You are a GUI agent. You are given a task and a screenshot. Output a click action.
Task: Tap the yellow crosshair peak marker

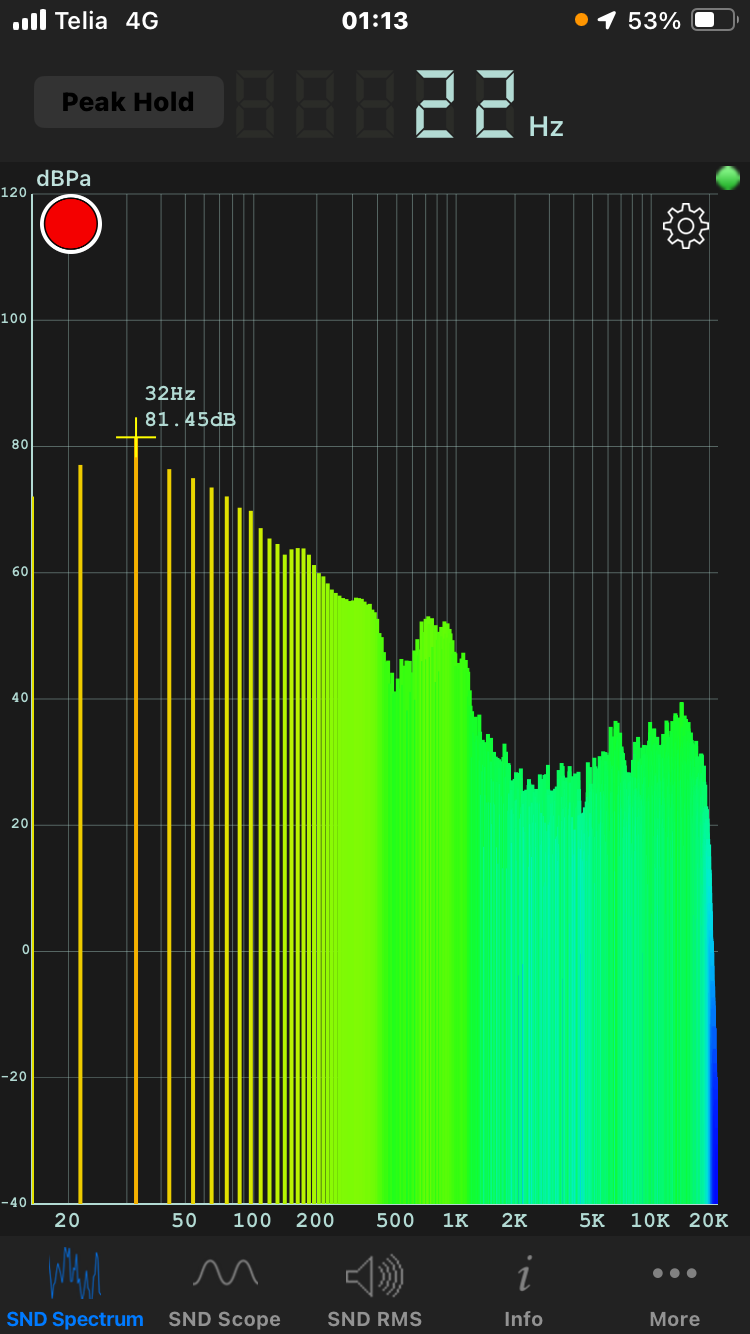pos(136,437)
